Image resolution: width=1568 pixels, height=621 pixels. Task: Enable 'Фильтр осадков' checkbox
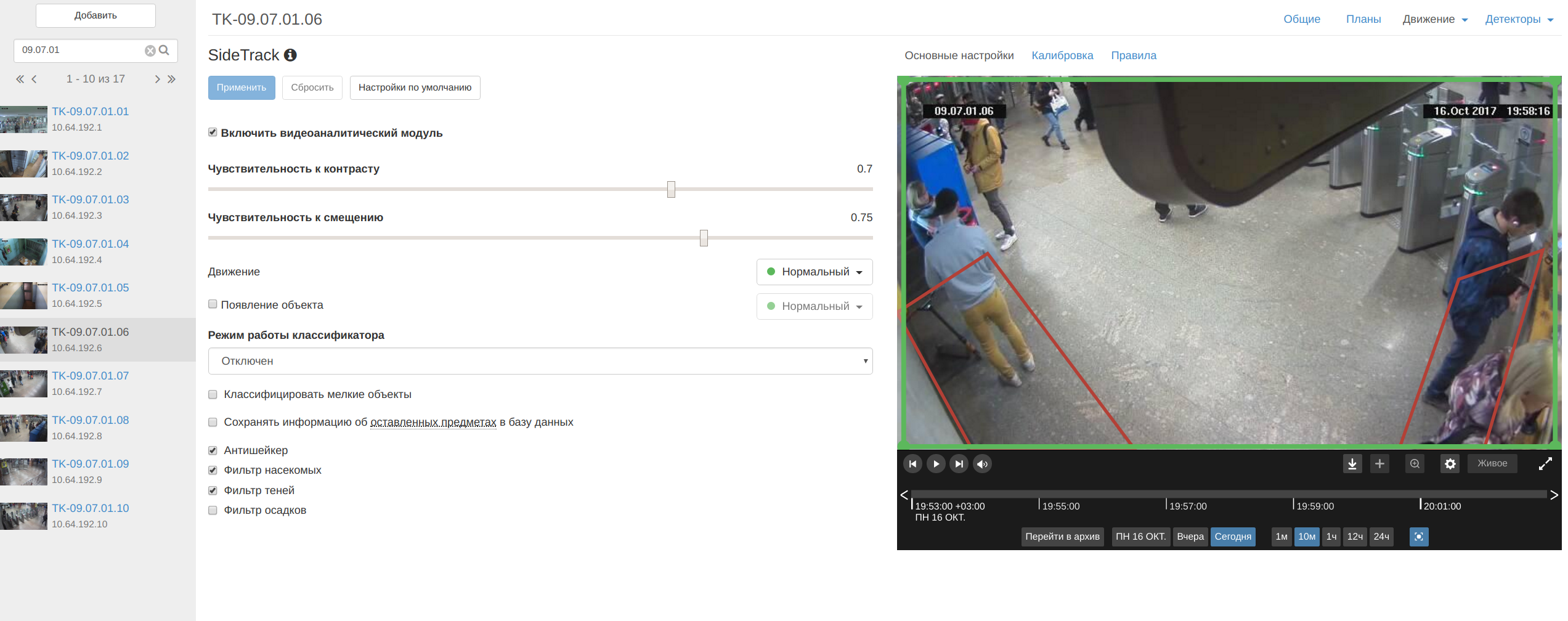click(x=213, y=510)
